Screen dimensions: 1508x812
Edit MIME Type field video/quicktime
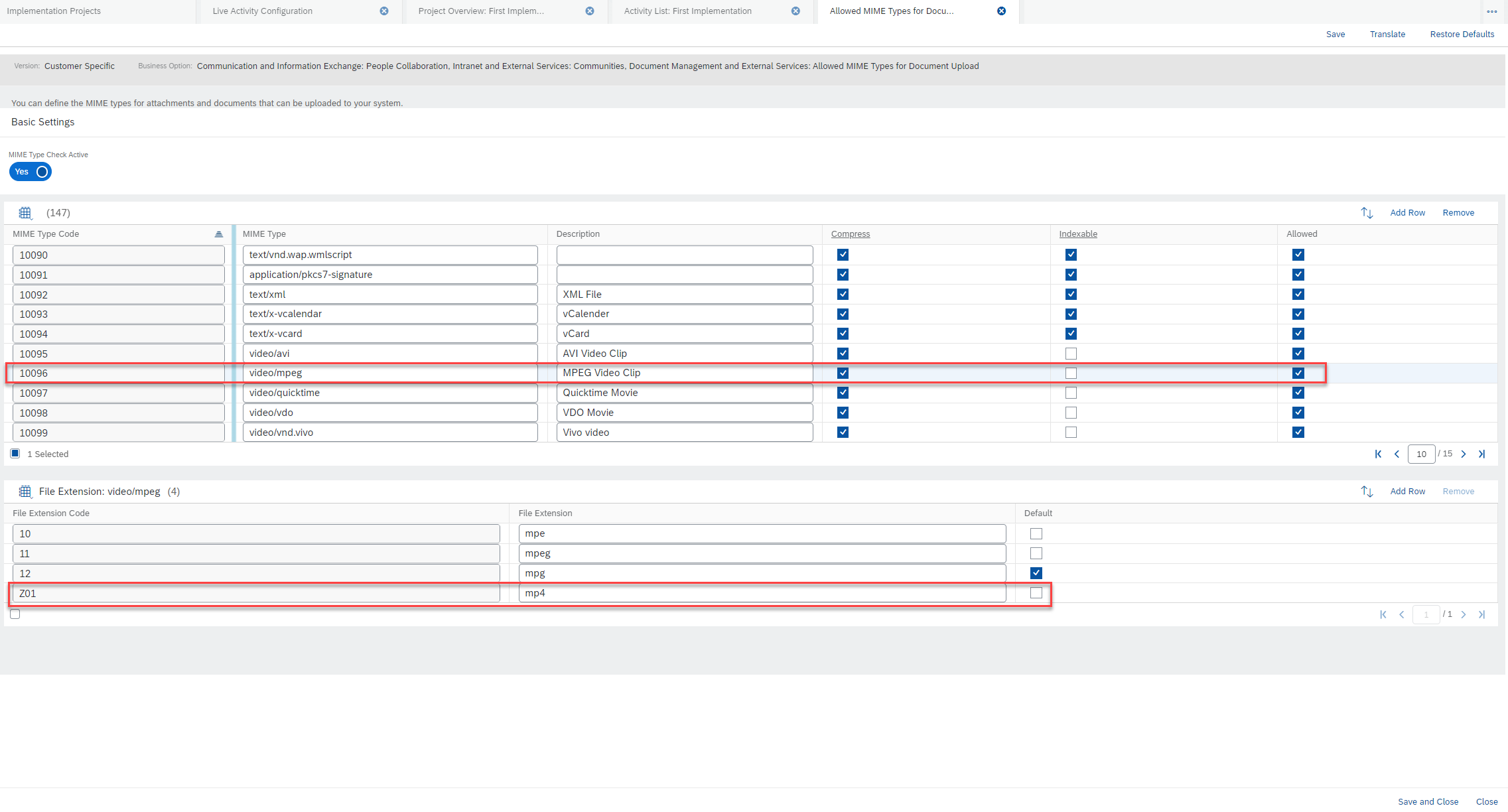point(390,393)
